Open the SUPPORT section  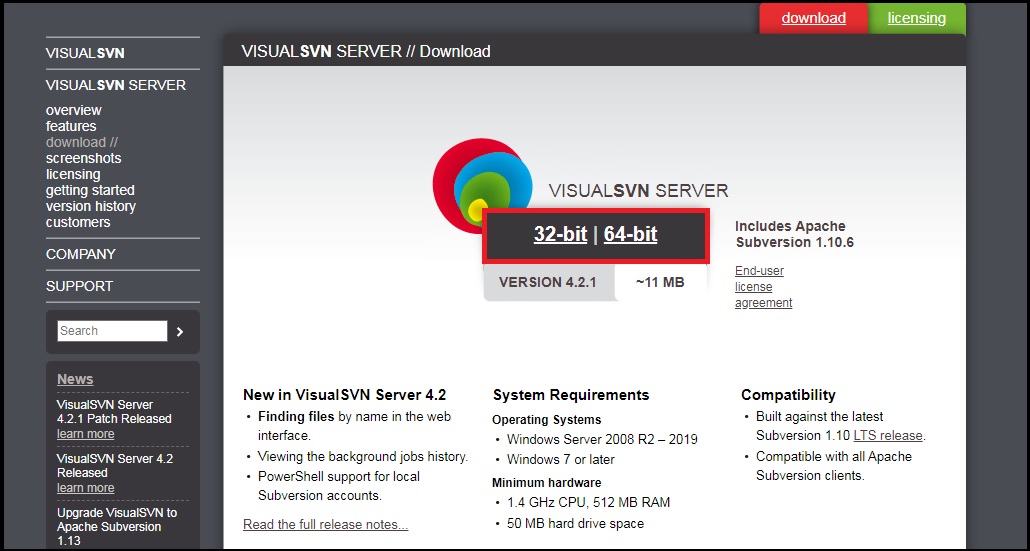point(79,286)
